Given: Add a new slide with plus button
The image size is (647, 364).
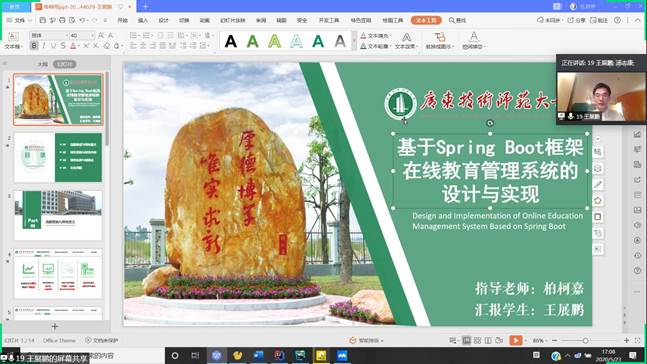Looking at the screenshot, I should pos(55,326).
